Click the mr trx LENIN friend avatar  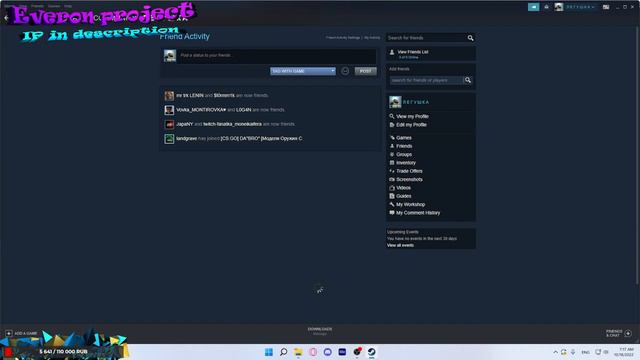point(169,96)
